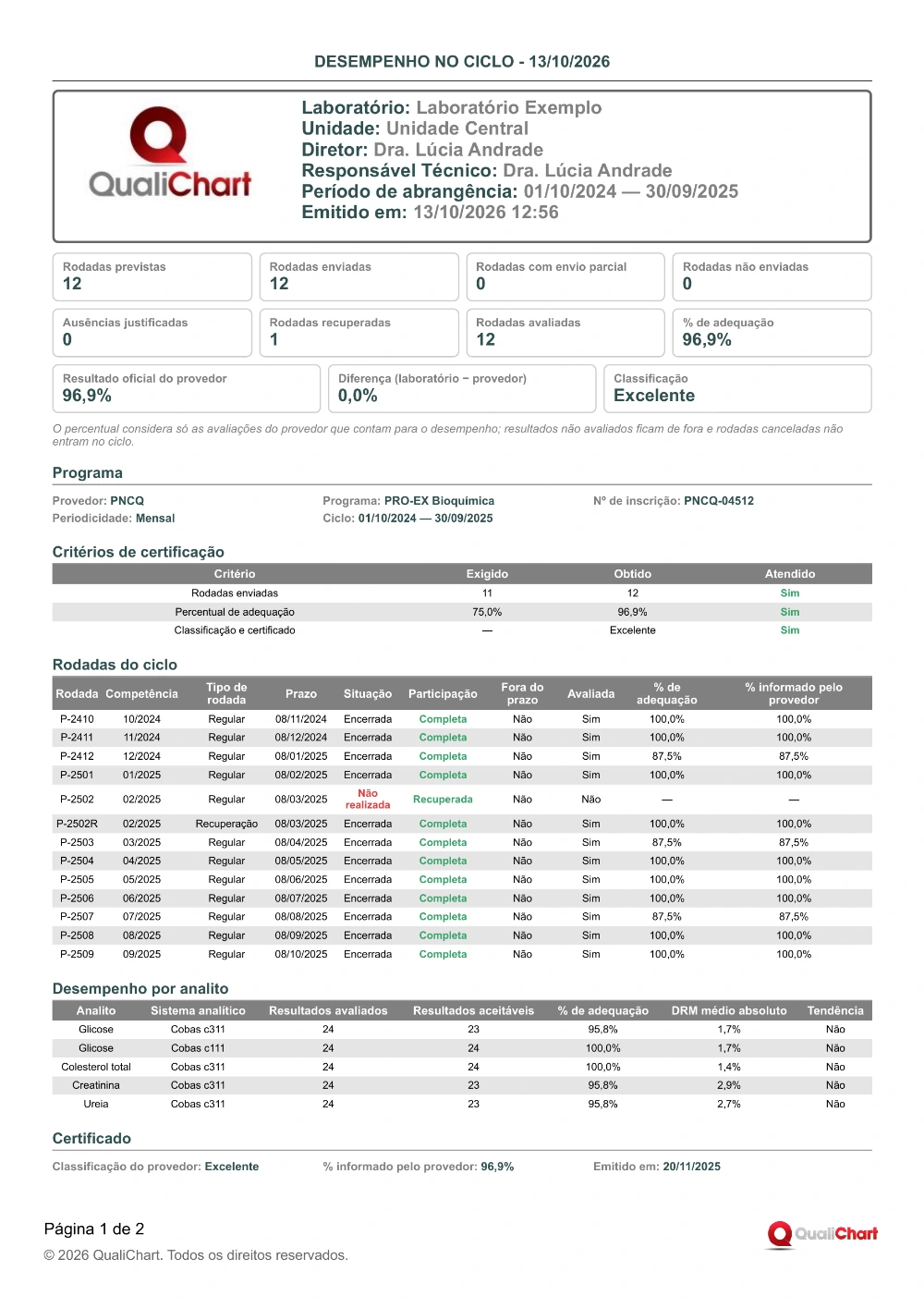924x1308 pixels.
Task: Click the "Programa" section heading
Action: (88, 473)
